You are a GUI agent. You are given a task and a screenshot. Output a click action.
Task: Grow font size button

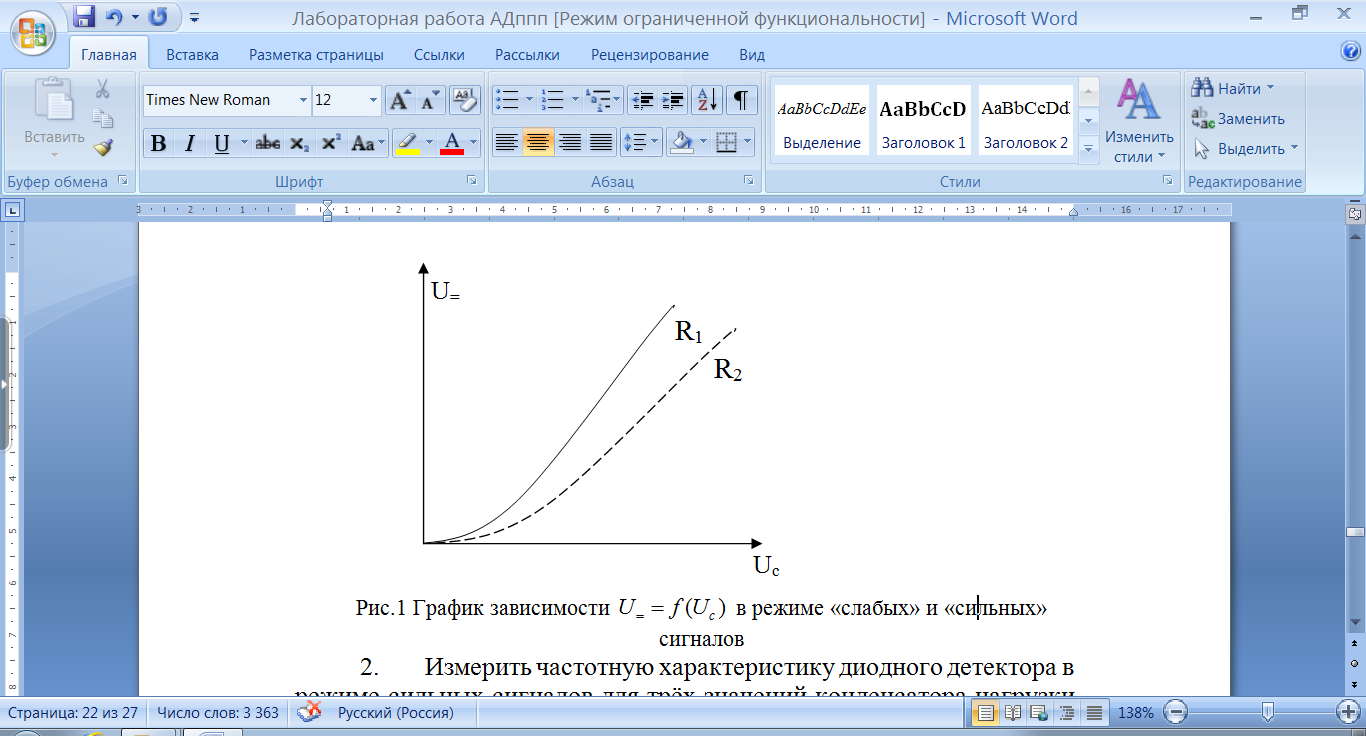click(x=400, y=100)
